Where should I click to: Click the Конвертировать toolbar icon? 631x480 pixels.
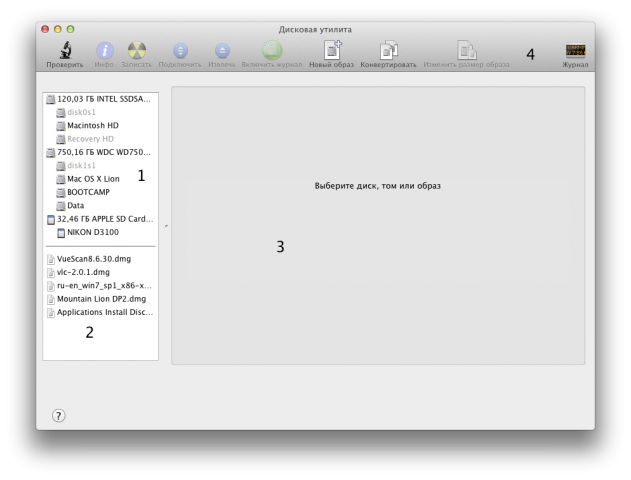click(389, 50)
